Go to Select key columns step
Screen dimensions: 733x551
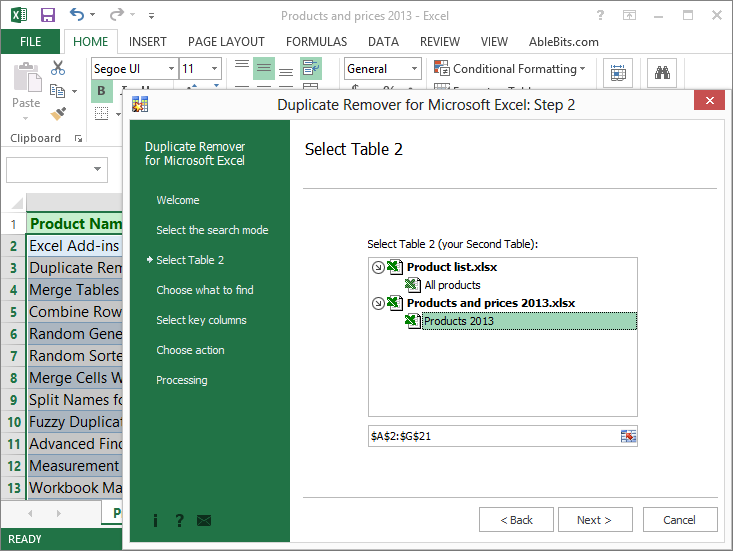[x=201, y=320]
